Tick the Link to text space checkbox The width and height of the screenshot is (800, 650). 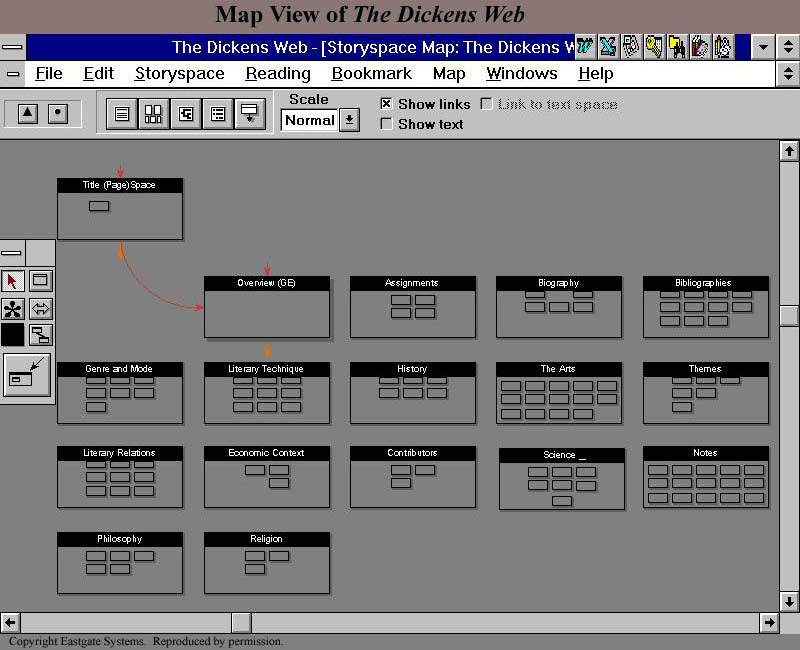487,104
